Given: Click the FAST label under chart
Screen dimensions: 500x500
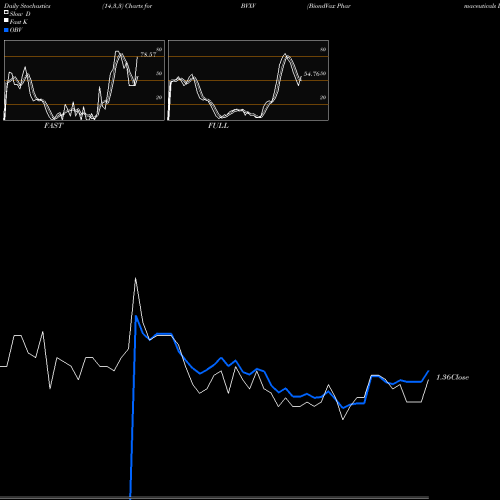Looking at the screenshot, I should (x=53, y=126).
